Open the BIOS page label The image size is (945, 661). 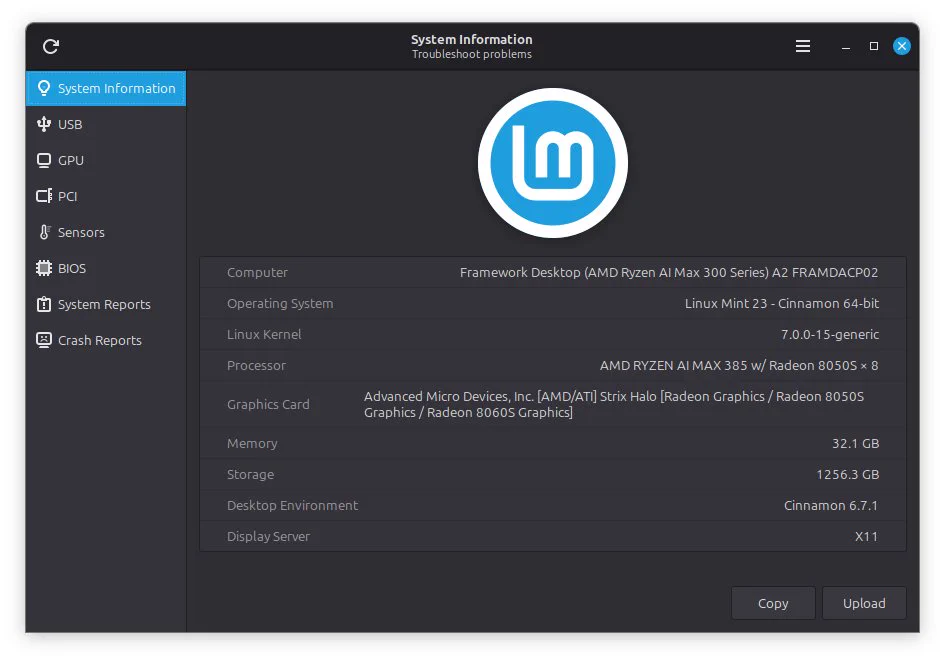point(72,268)
